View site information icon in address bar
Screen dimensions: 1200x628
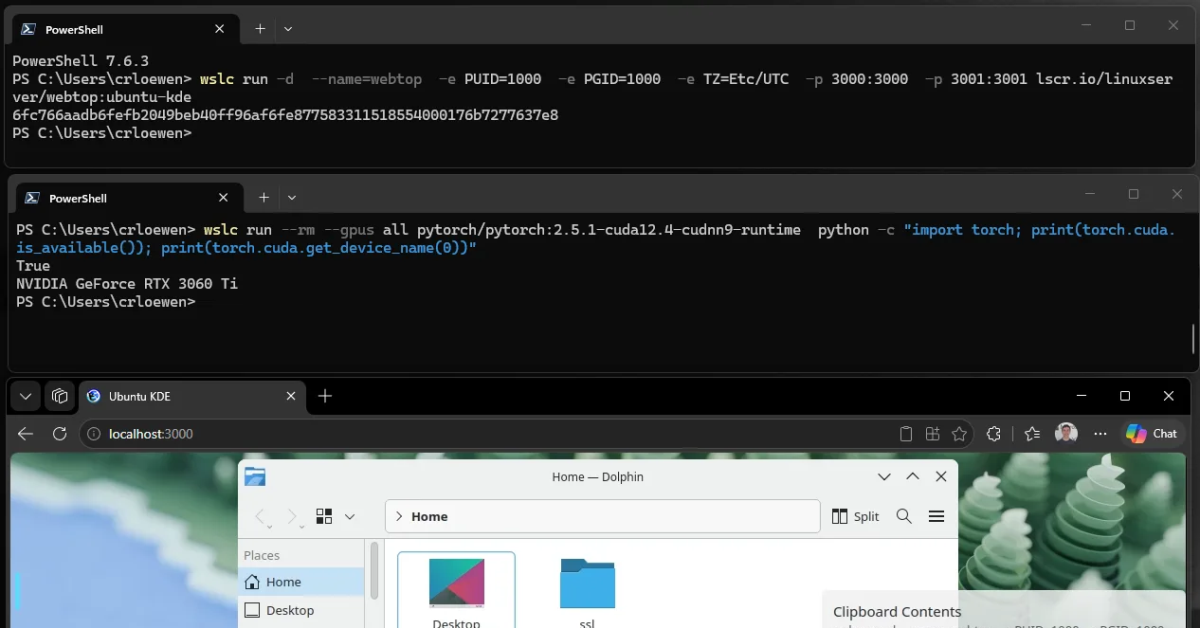click(x=94, y=434)
